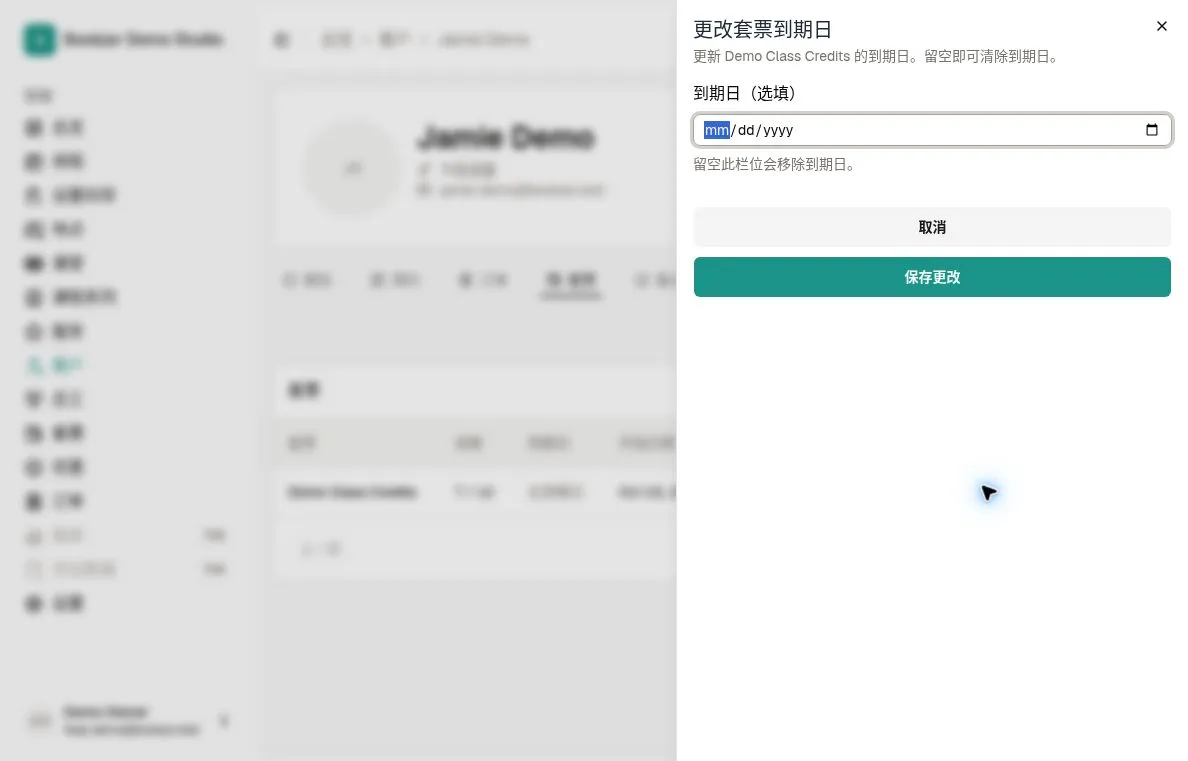Click the 取消 button
Viewport: 1188px width, 761px height.
[x=932, y=227]
